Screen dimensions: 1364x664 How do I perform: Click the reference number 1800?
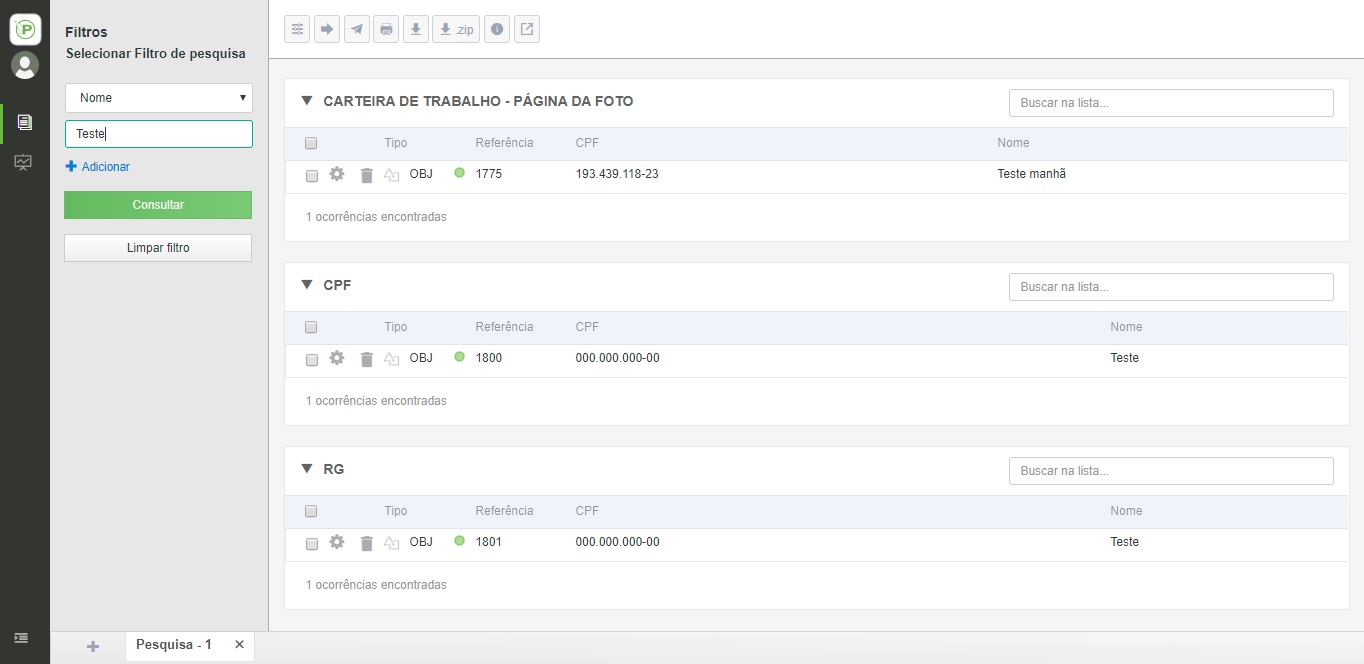(x=489, y=358)
